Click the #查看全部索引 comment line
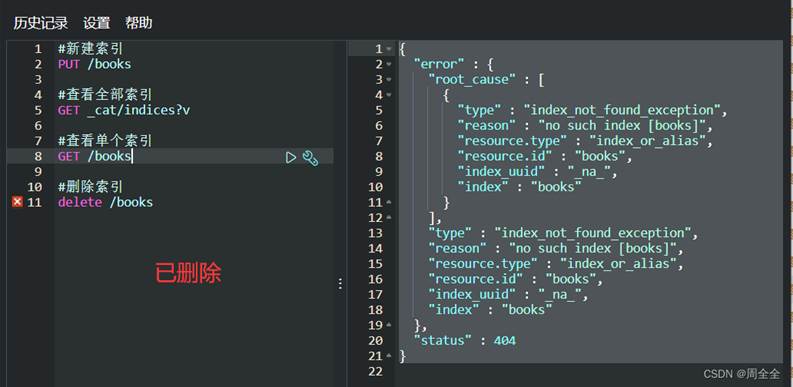The width and height of the screenshot is (793, 387). 105,95
